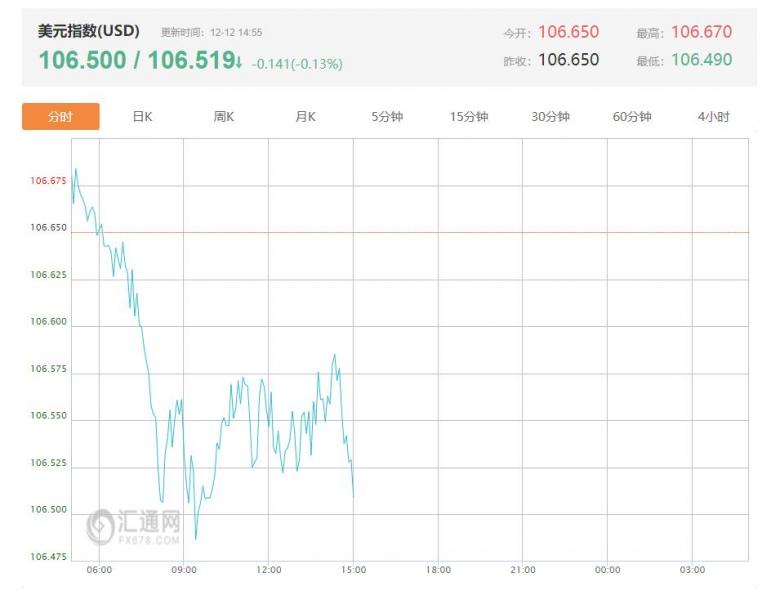Open the 周K weekly chart tab
This screenshot has width=780, height=600.
pyautogui.click(x=224, y=117)
